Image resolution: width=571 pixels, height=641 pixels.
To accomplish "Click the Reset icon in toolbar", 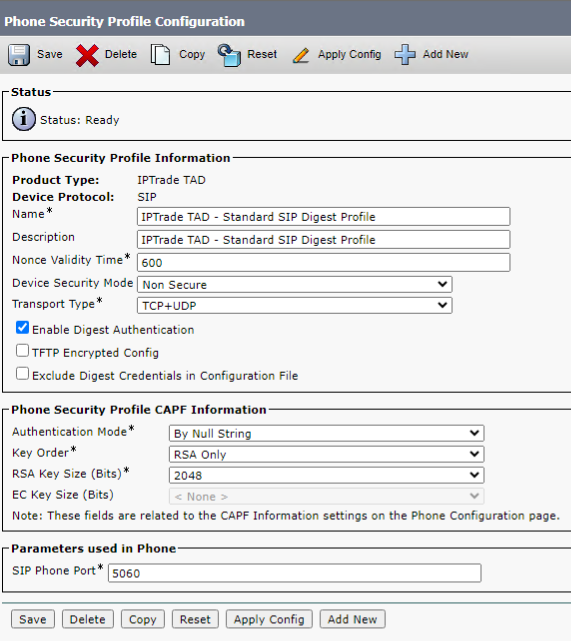I will (229, 55).
